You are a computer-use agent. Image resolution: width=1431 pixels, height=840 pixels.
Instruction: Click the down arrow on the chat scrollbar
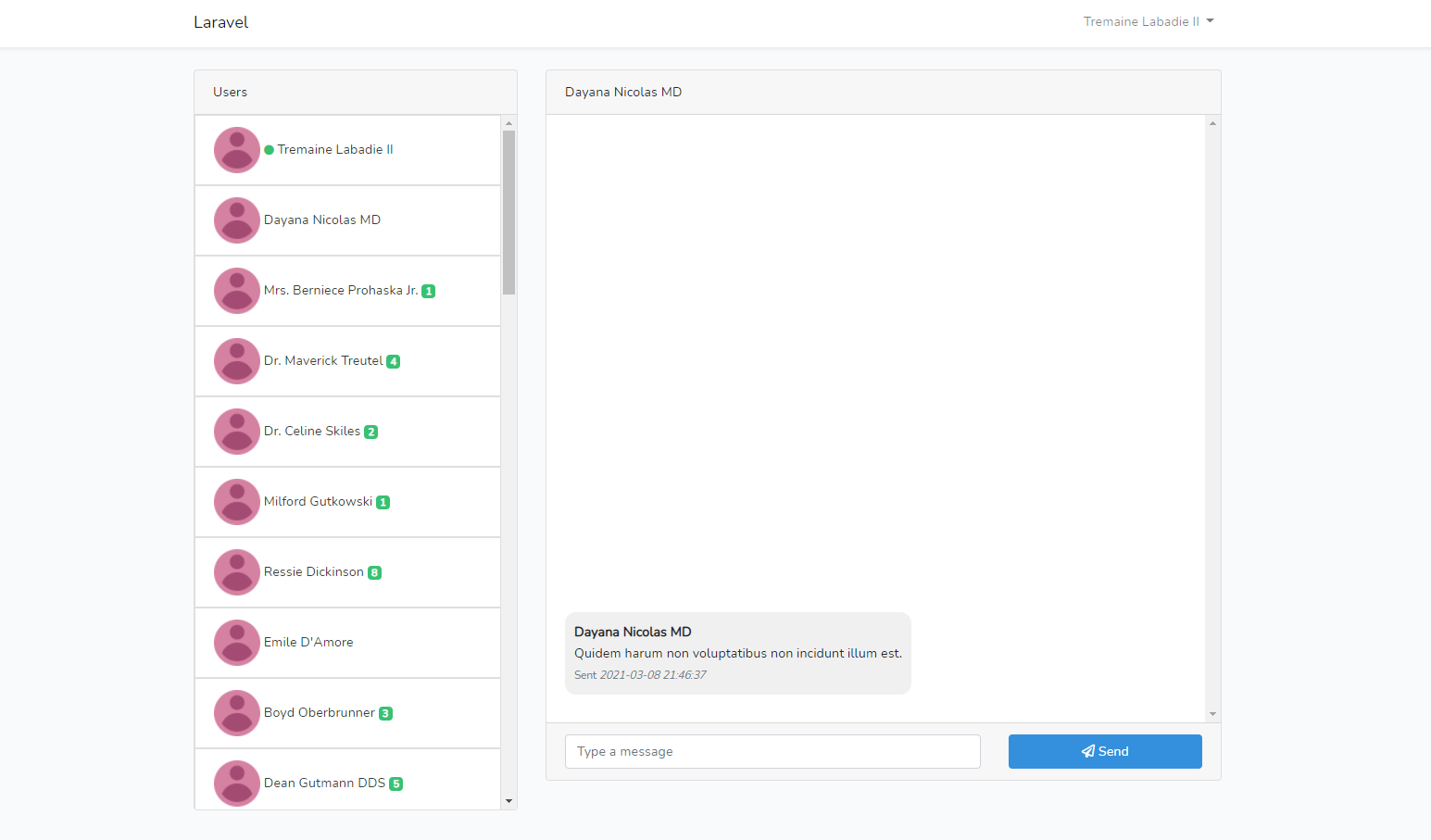(1212, 714)
